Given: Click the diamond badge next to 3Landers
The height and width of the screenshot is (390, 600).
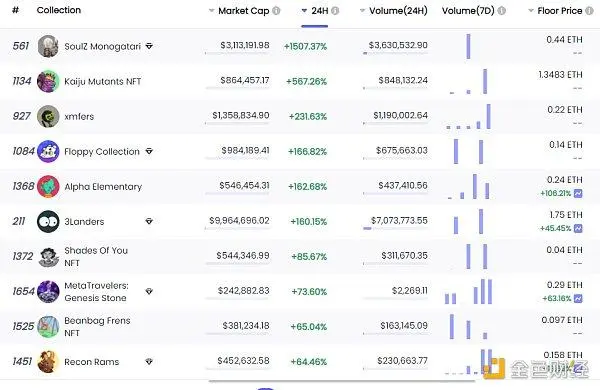Looking at the screenshot, I should pyautogui.click(x=149, y=221).
